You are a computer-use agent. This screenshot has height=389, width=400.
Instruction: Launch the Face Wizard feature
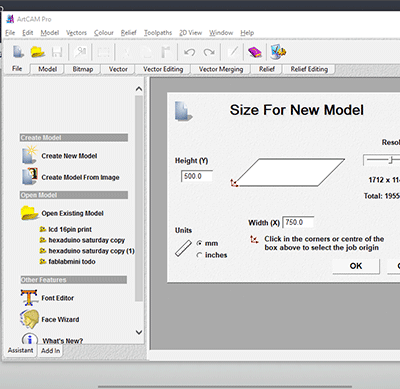(x=60, y=319)
